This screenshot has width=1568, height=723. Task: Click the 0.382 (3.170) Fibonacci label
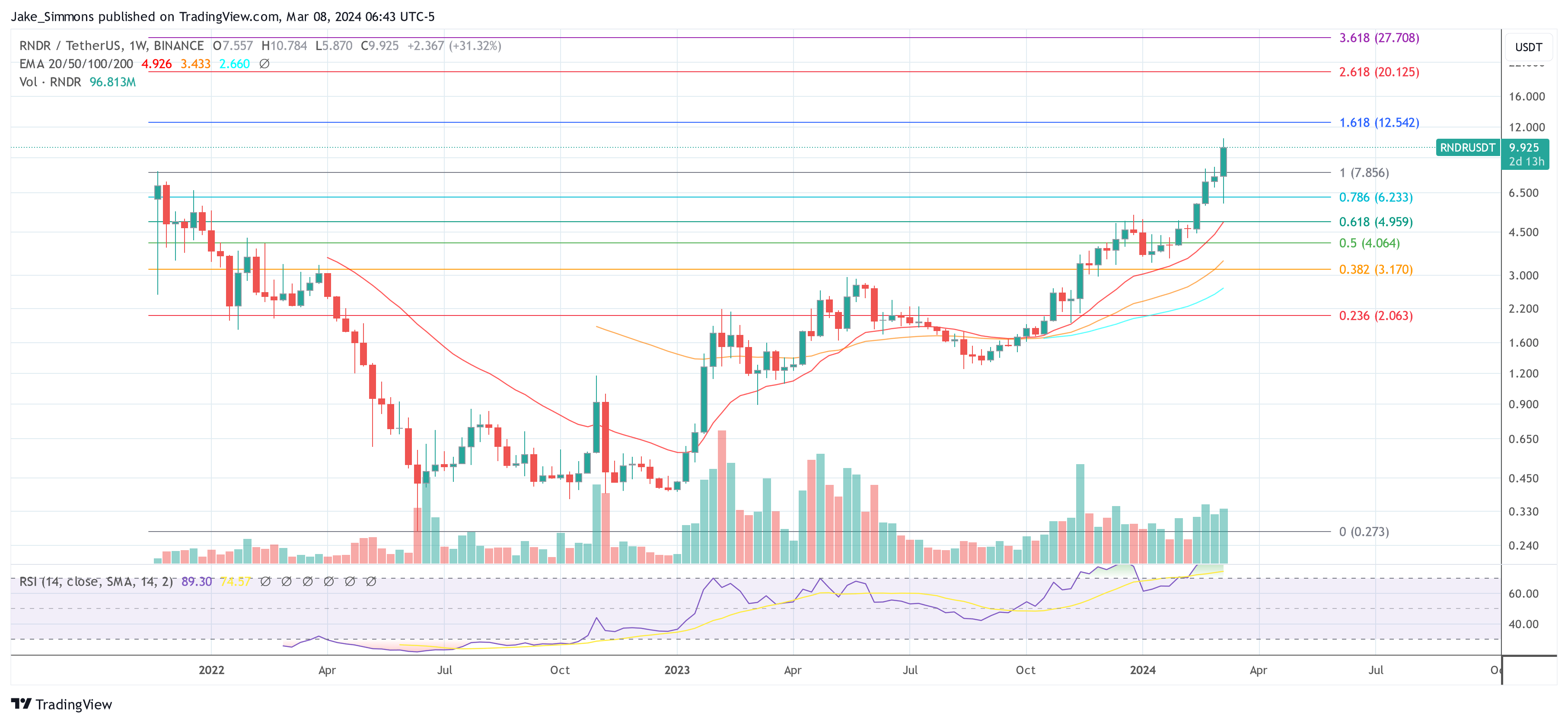(x=1376, y=269)
